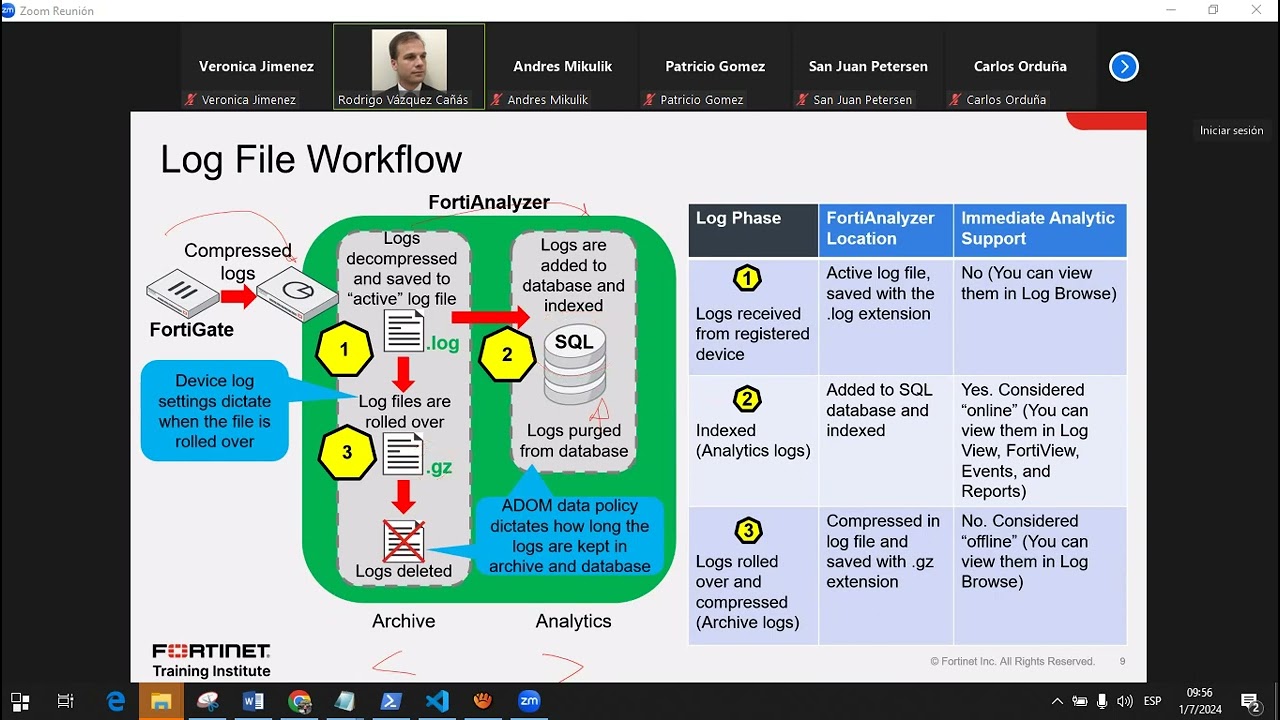Click the SQL database icon on the slide
The height and width of the screenshot is (720, 1280).
click(573, 362)
